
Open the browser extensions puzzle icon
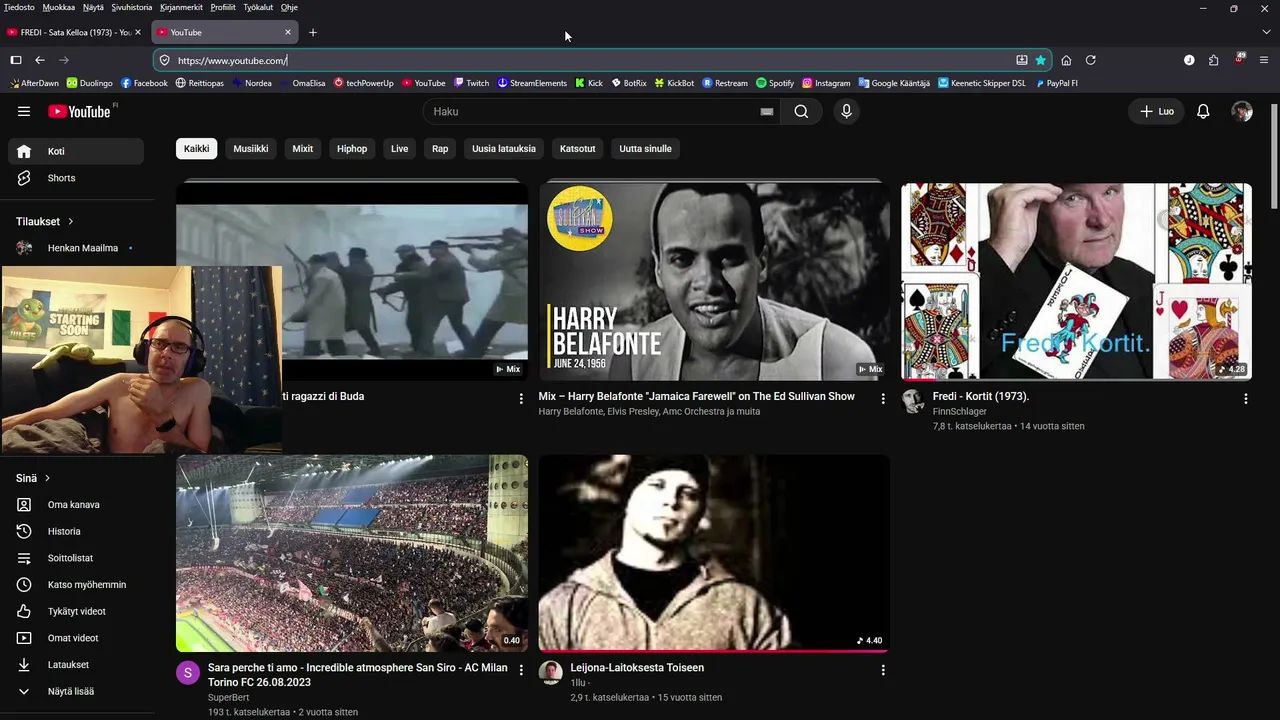(x=1213, y=60)
